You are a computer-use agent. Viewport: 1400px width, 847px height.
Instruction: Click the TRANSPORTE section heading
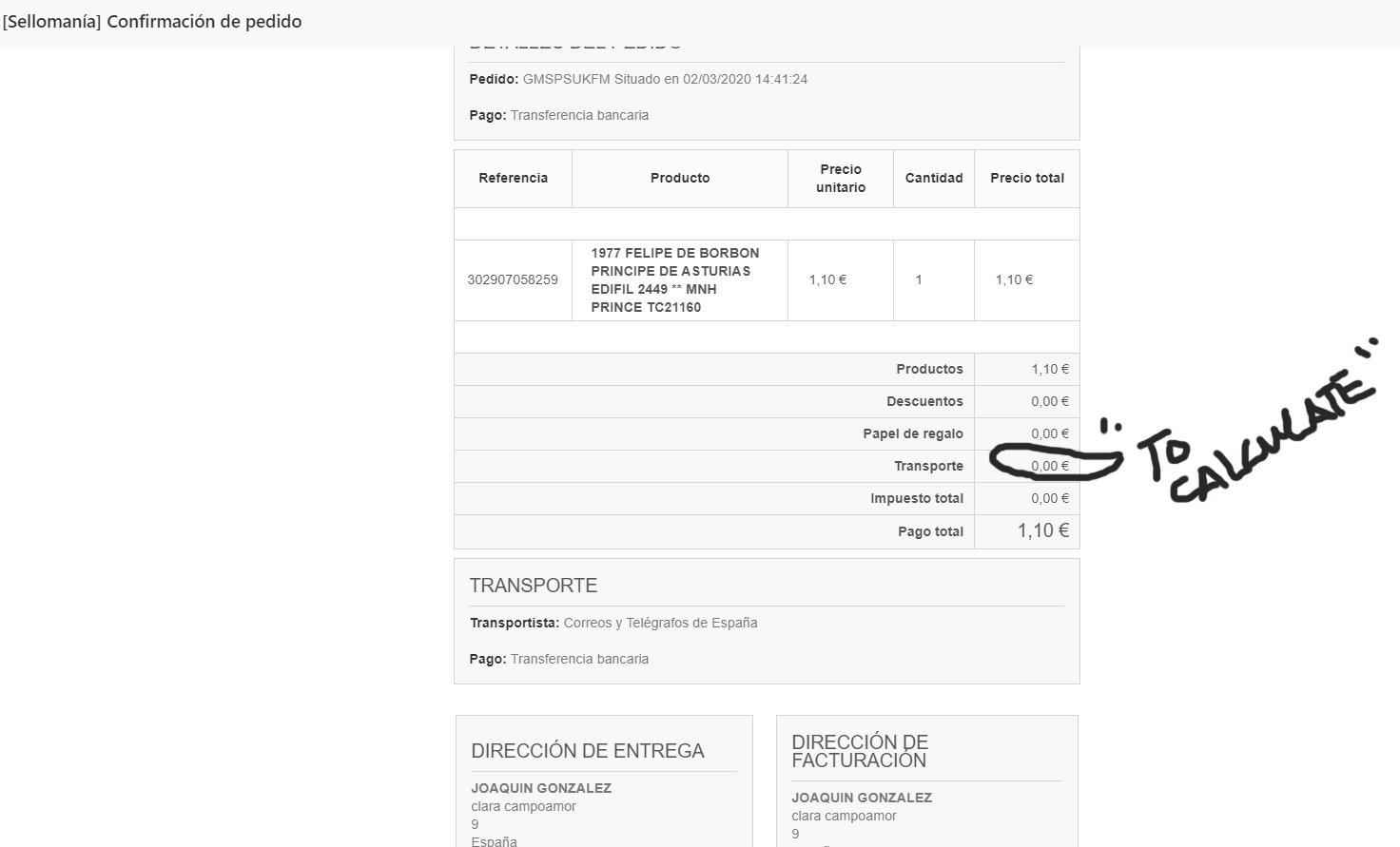pos(534,586)
